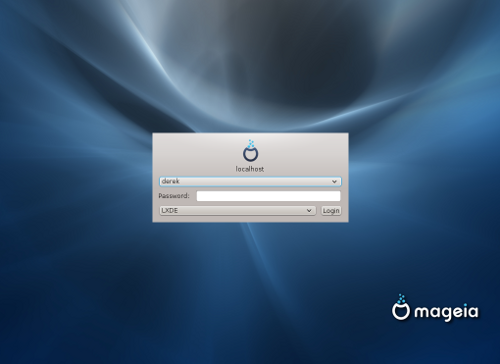The height and width of the screenshot is (364, 500).
Task: Click the Password: label
Action: click(x=174, y=196)
